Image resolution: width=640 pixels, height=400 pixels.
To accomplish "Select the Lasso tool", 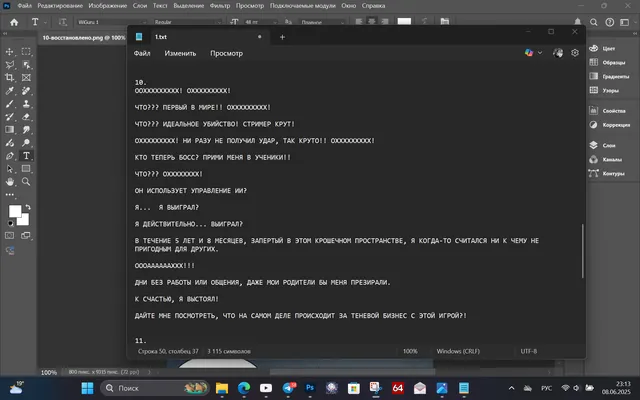I will pyautogui.click(x=9, y=65).
